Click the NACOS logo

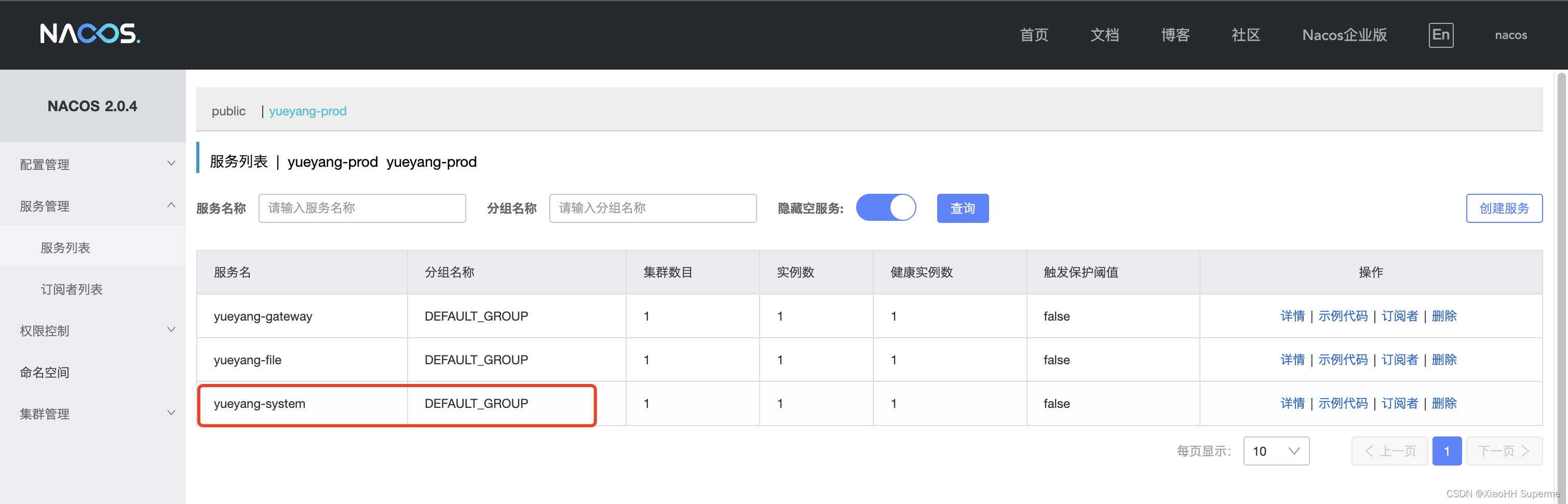click(90, 34)
